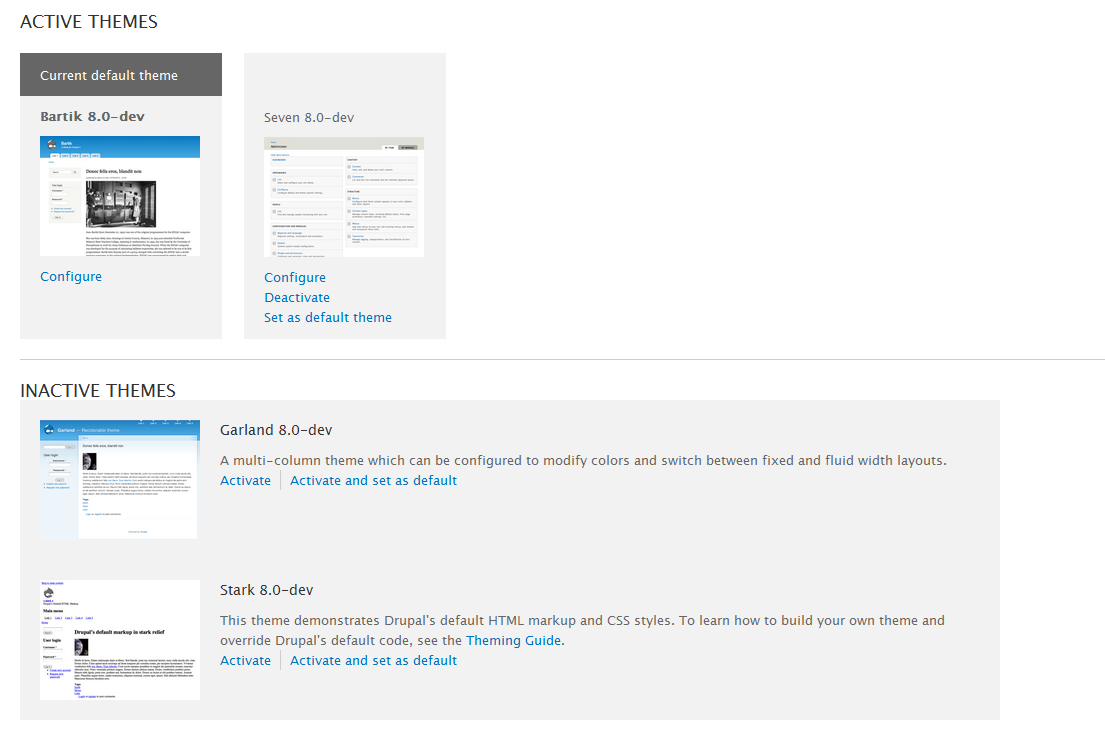The width and height of the screenshot is (1105, 734).
Task: Deactivate the Seven theme
Action: [297, 297]
